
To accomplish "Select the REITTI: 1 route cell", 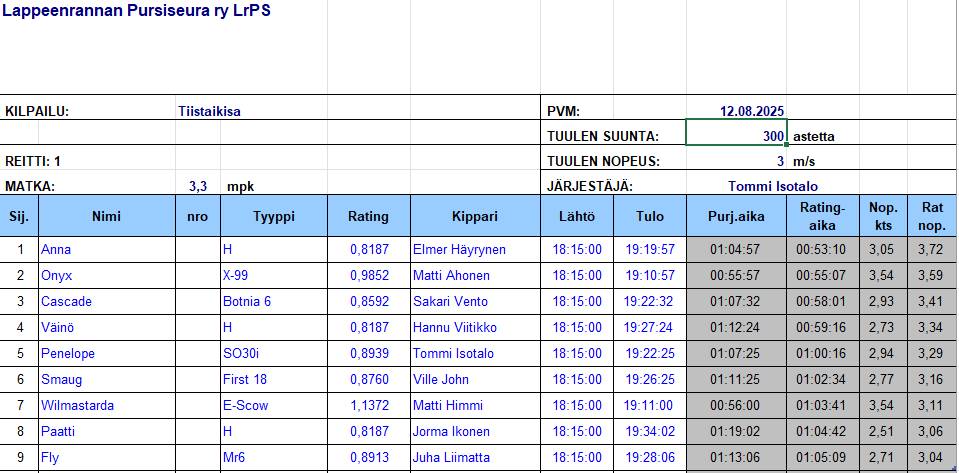I will pos(35,161).
